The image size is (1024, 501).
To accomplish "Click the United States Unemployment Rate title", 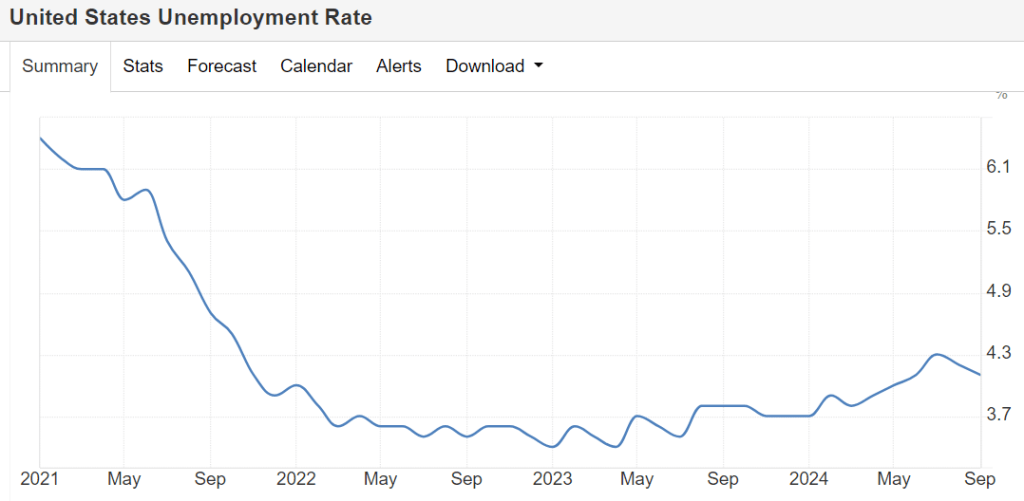I will click(x=191, y=19).
